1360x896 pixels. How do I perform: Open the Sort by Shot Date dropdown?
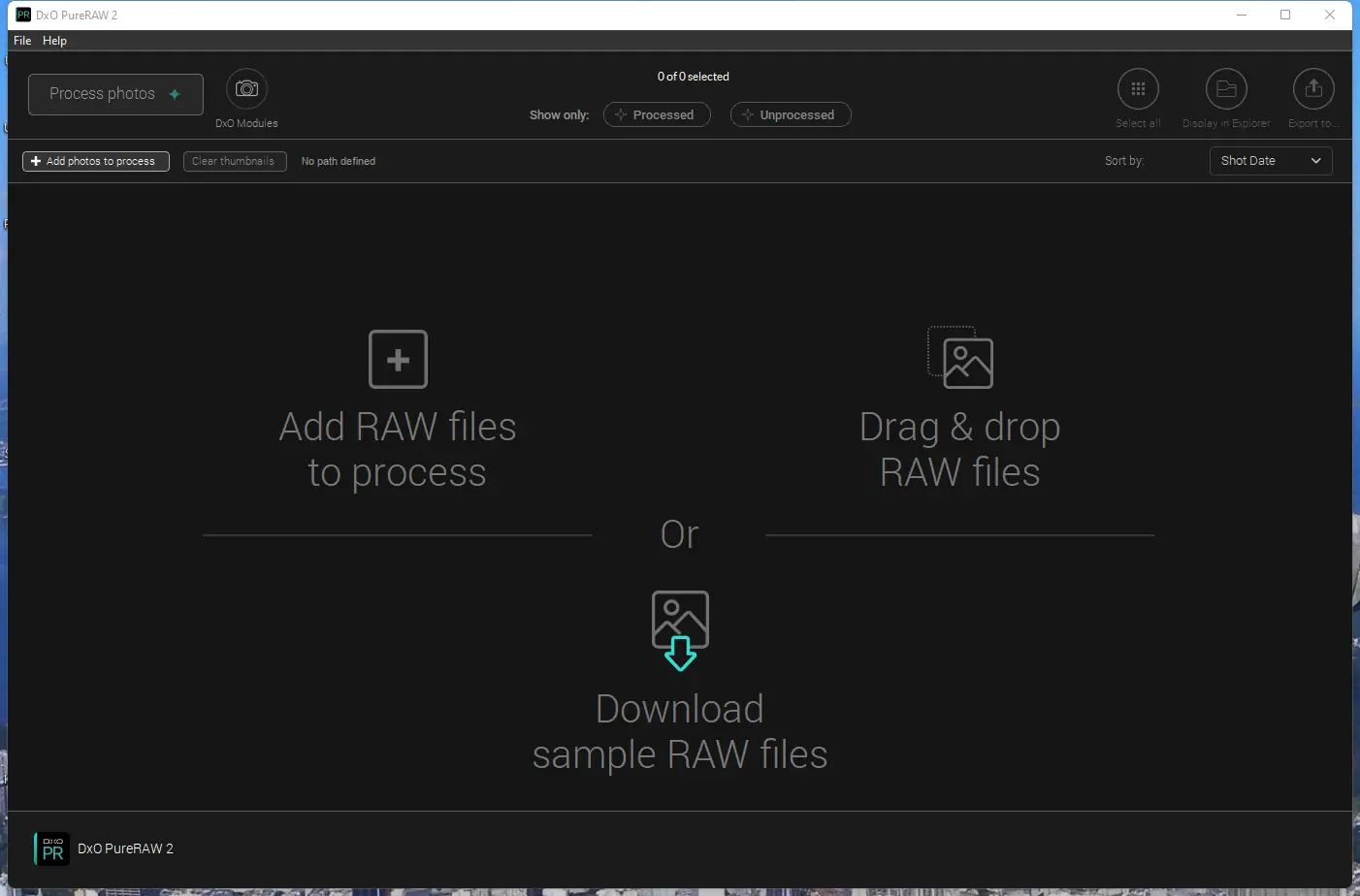[1271, 161]
